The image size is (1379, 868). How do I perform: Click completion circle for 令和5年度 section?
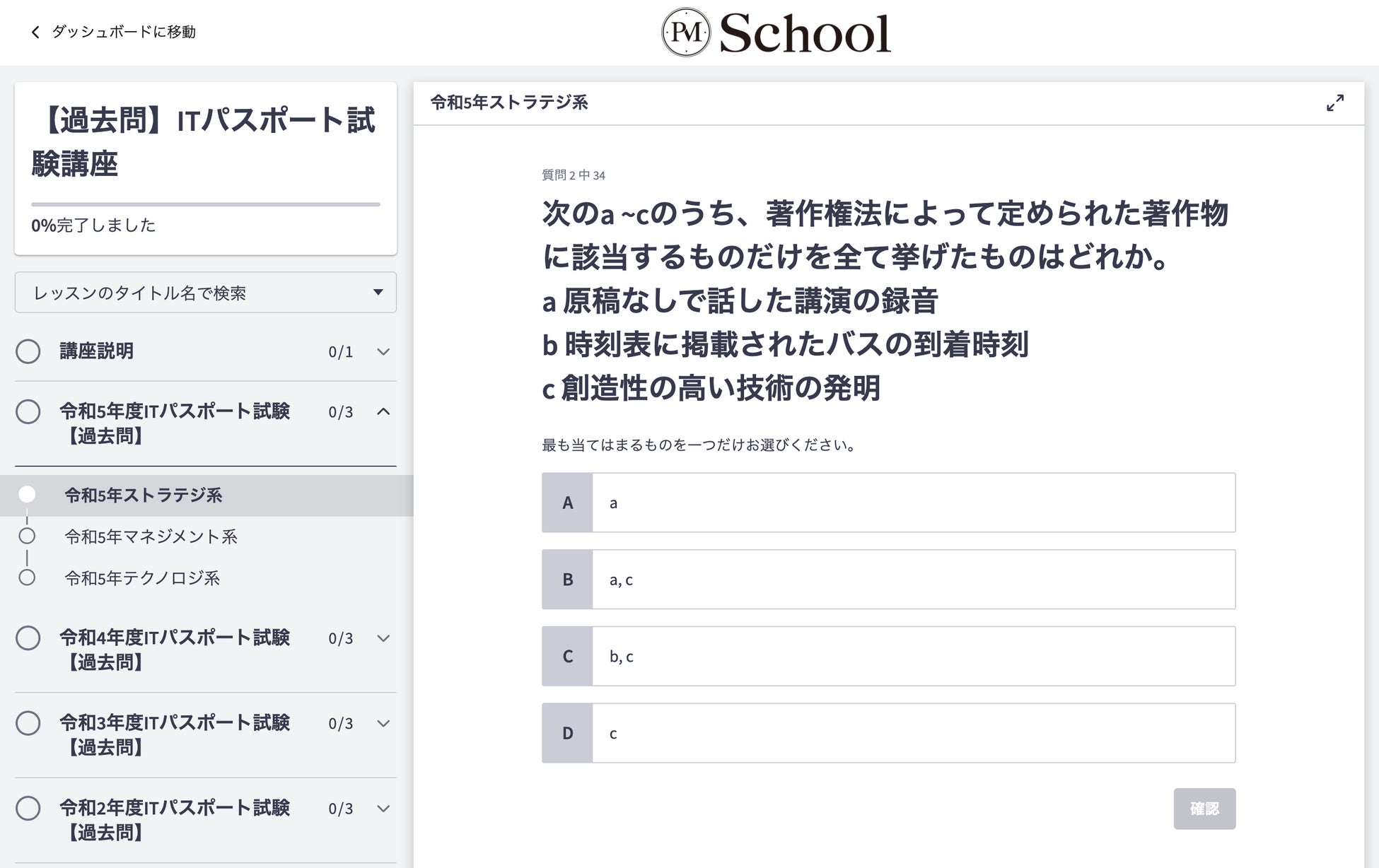coord(28,411)
